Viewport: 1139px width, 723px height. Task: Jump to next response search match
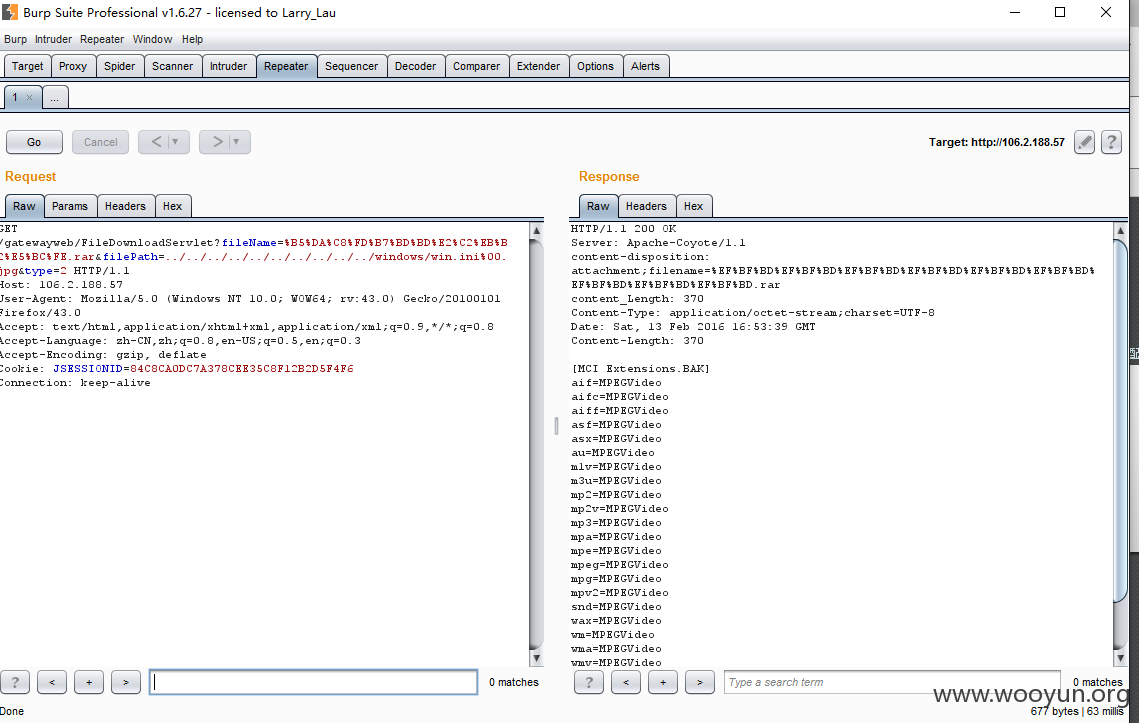pos(700,682)
